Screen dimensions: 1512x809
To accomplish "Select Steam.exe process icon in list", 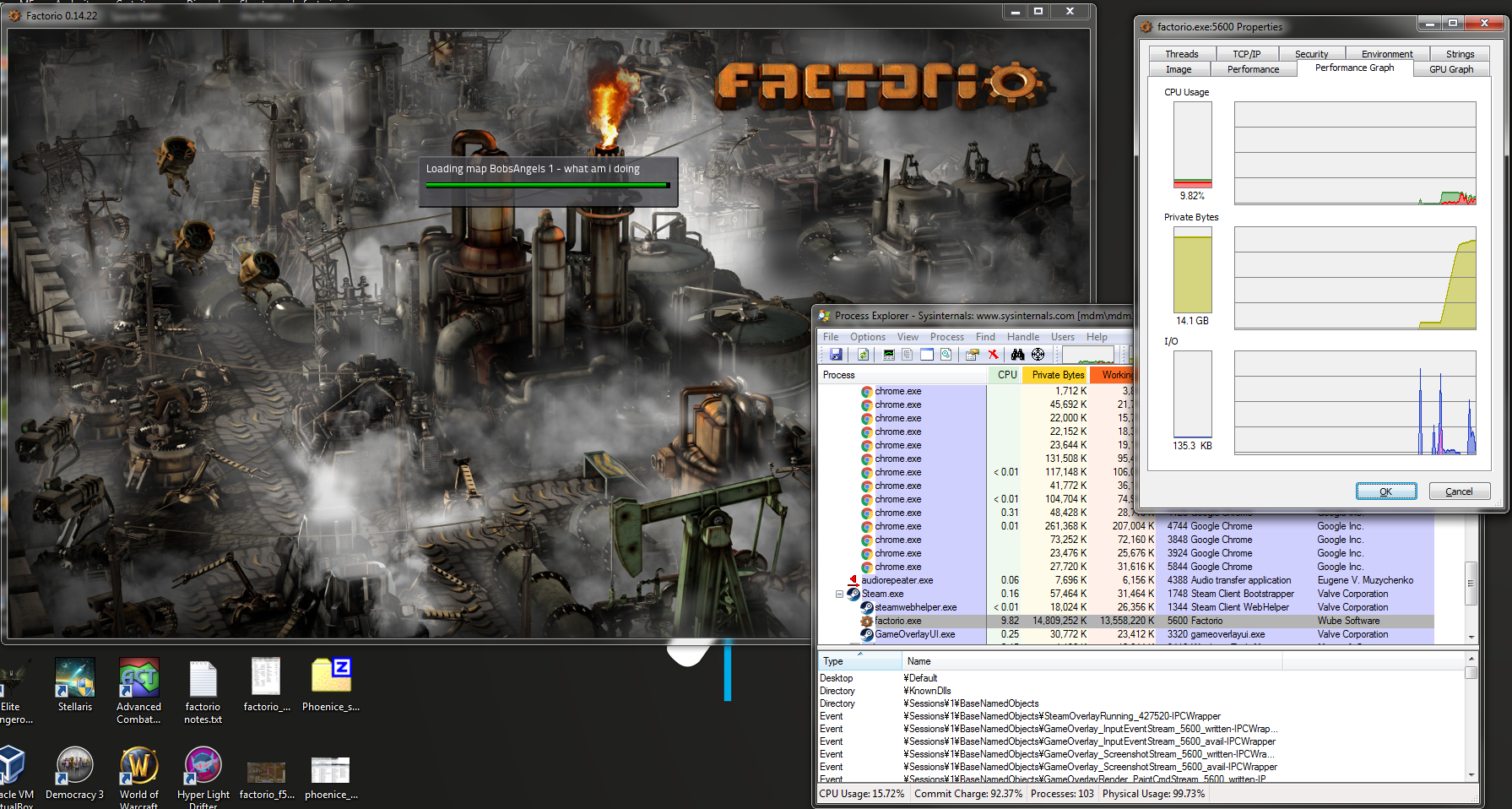I will point(854,594).
